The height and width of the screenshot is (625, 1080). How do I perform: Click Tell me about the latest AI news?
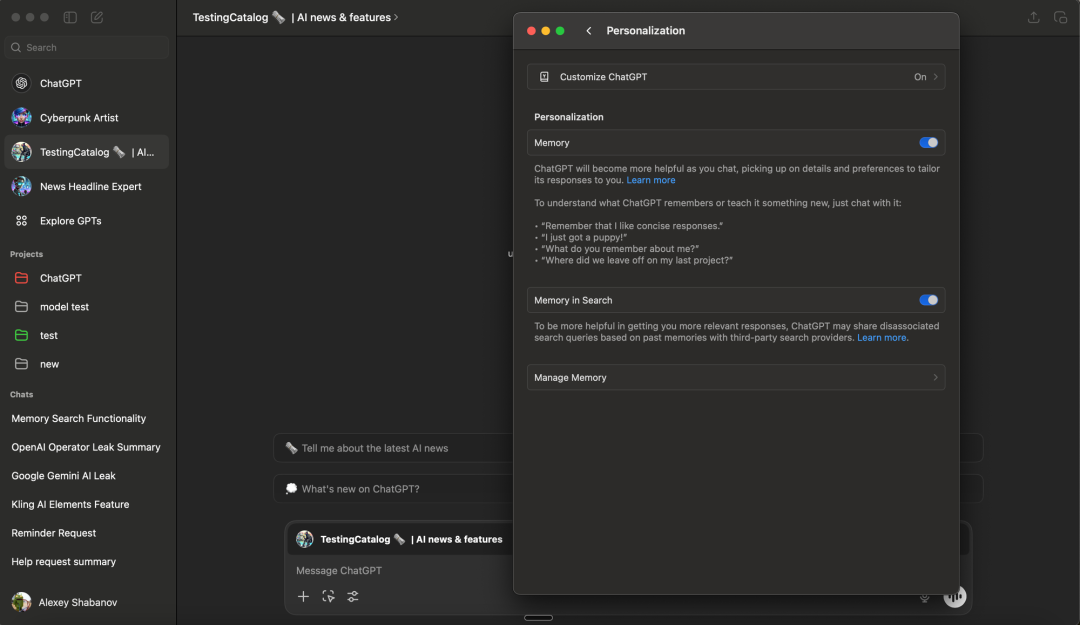393,448
